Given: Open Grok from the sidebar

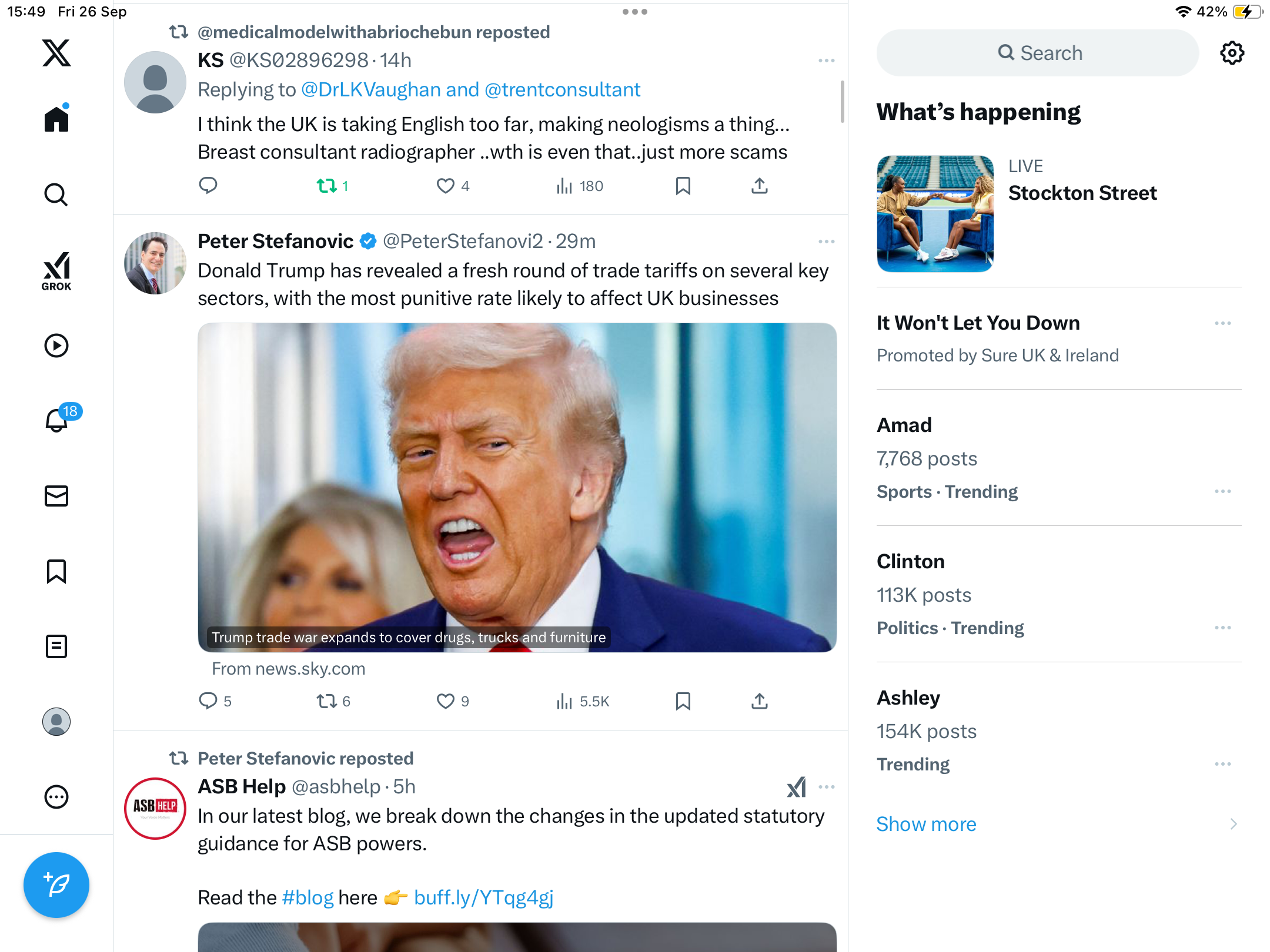Looking at the screenshot, I should pyautogui.click(x=56, y=271).
